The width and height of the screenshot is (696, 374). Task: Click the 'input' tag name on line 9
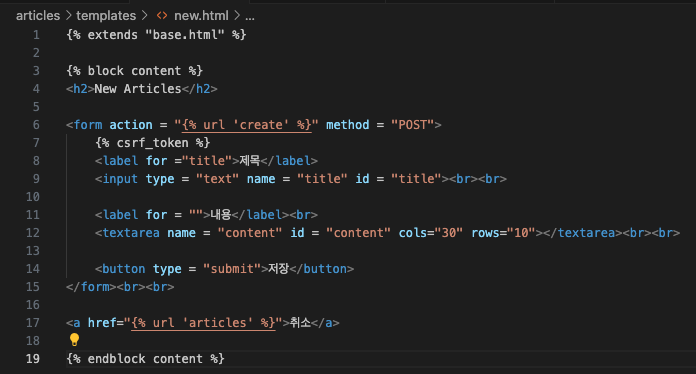pyautogui.click(x=120, y=179)
